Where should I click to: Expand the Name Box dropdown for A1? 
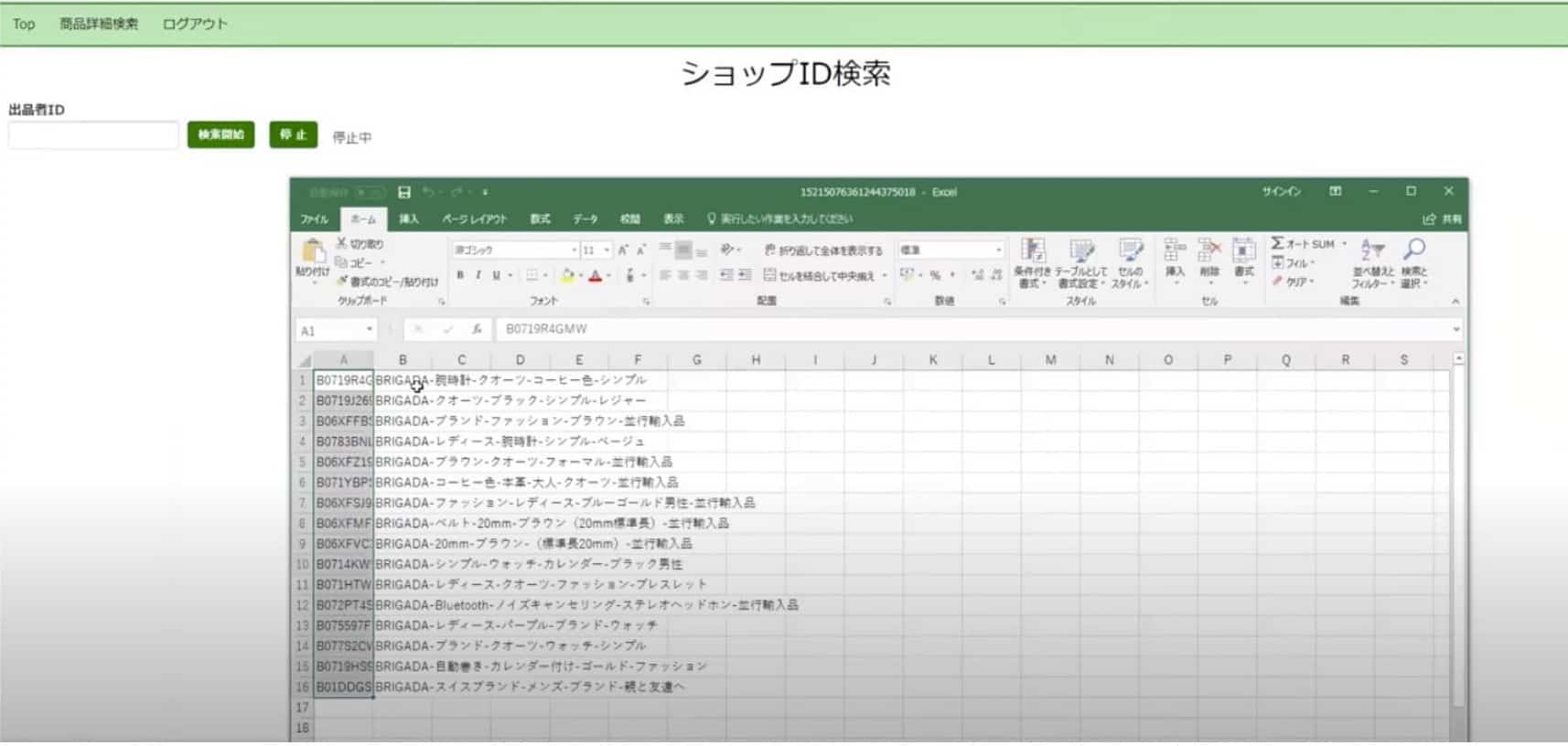coord(370,330)
